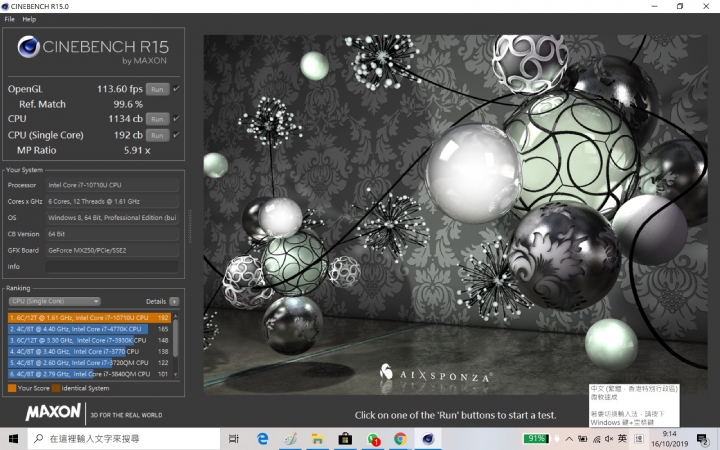The width and height of the screenshot is (720, 450).
Task: Select ranking row 3 Intel Core i7-3930K
Action: click(x=89, y=340)
